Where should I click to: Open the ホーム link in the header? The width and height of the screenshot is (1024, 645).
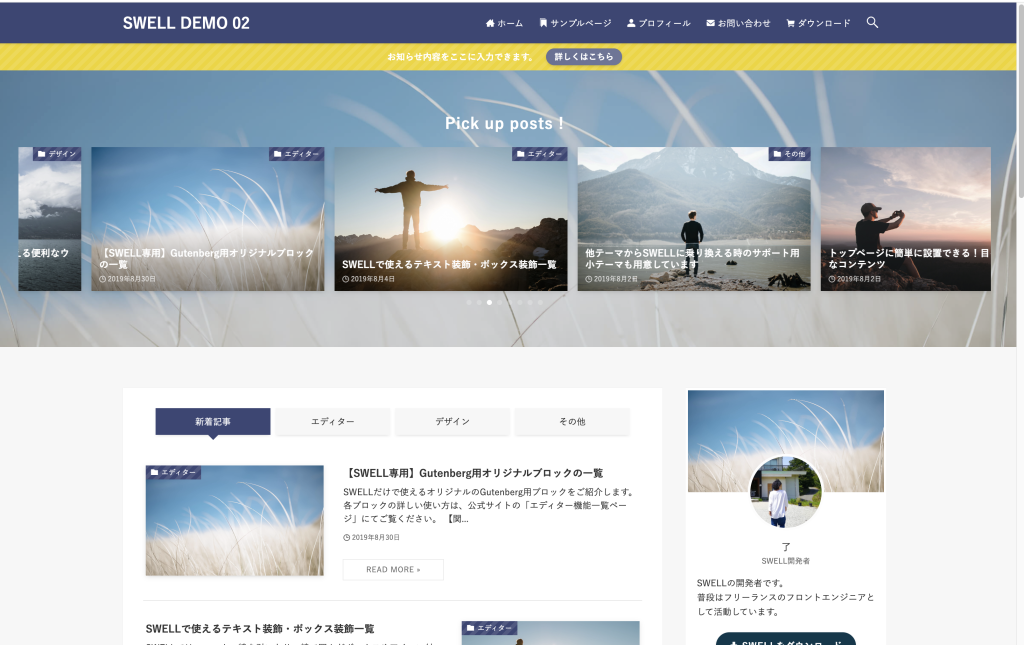(x=504, y=23)
